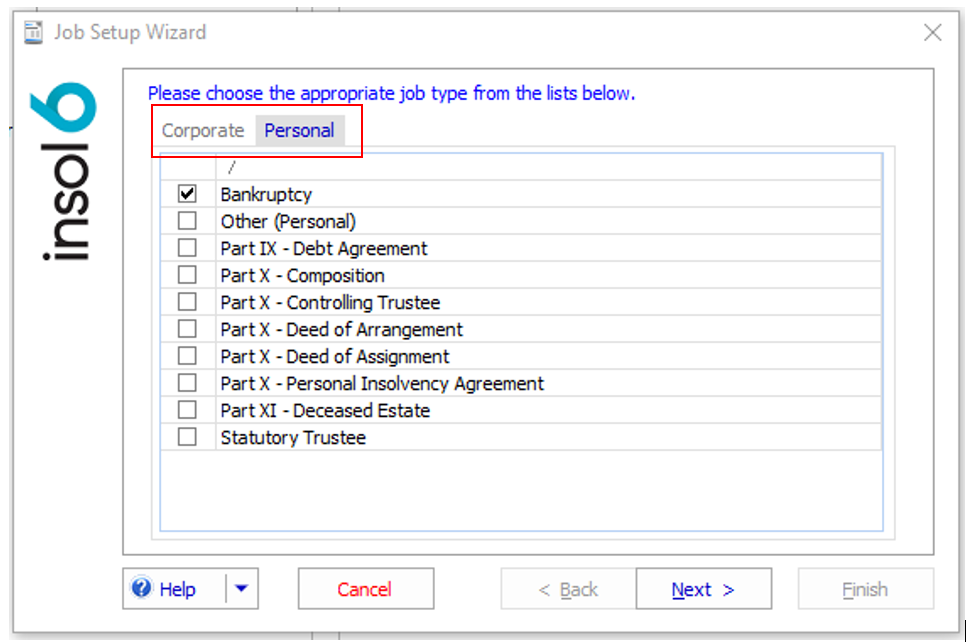Enable Part X - Personal Insolvency Agreement
The image size is (966, 642).
pyautogui.click(x=187, y=383)
